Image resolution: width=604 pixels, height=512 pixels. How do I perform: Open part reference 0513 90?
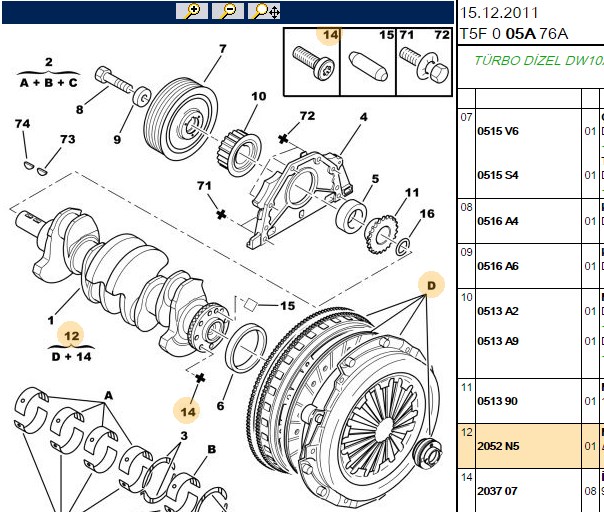coord(498,401)
